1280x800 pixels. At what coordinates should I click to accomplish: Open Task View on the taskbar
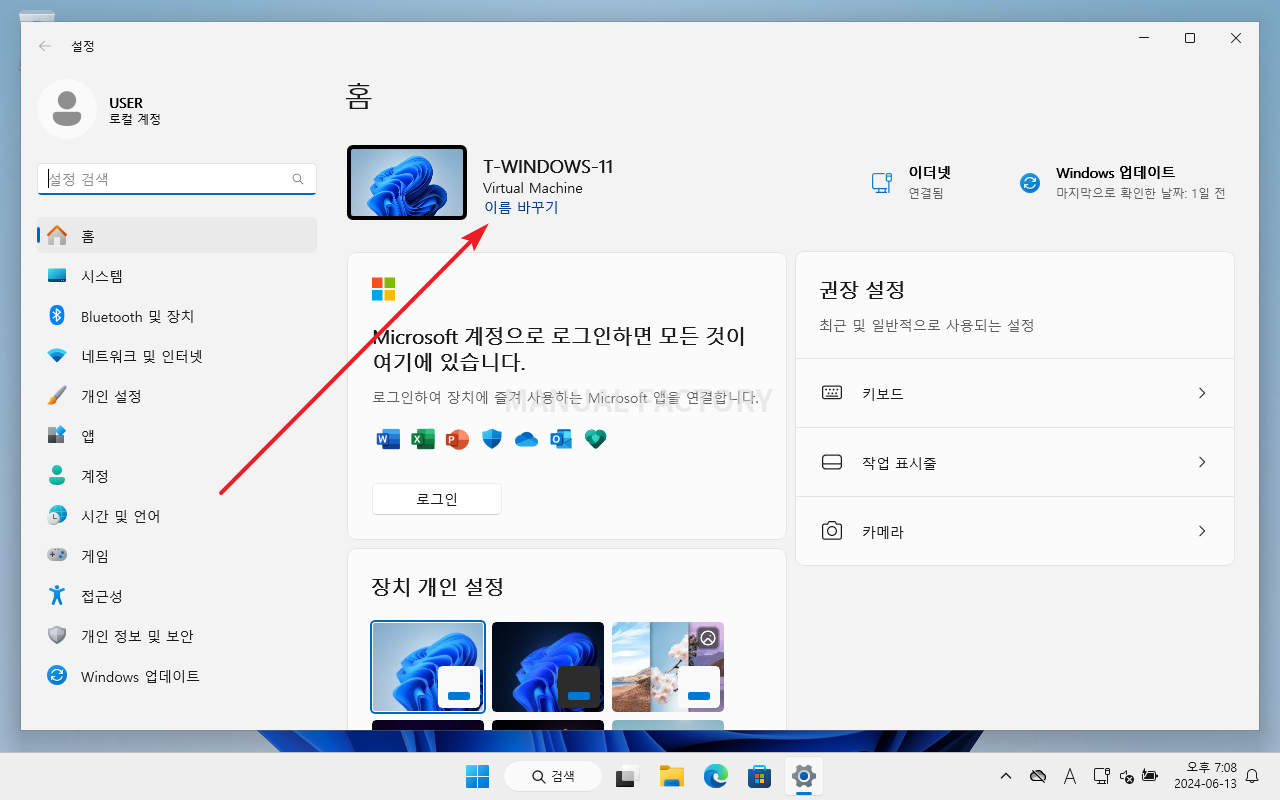pyautogui.click(x=628, y=776)
